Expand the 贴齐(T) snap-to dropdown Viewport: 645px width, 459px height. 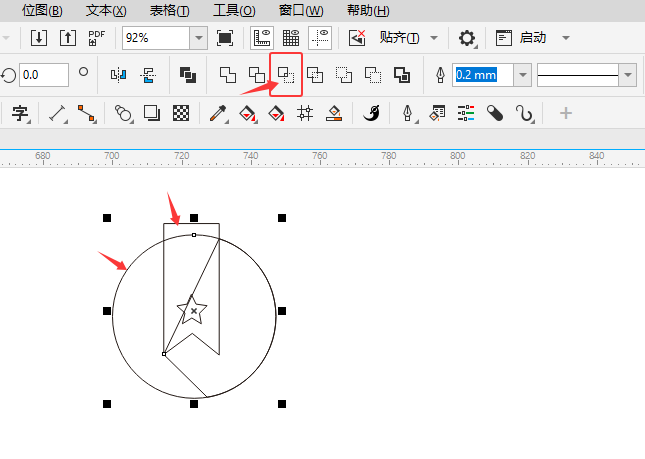[x=434, y=38]
